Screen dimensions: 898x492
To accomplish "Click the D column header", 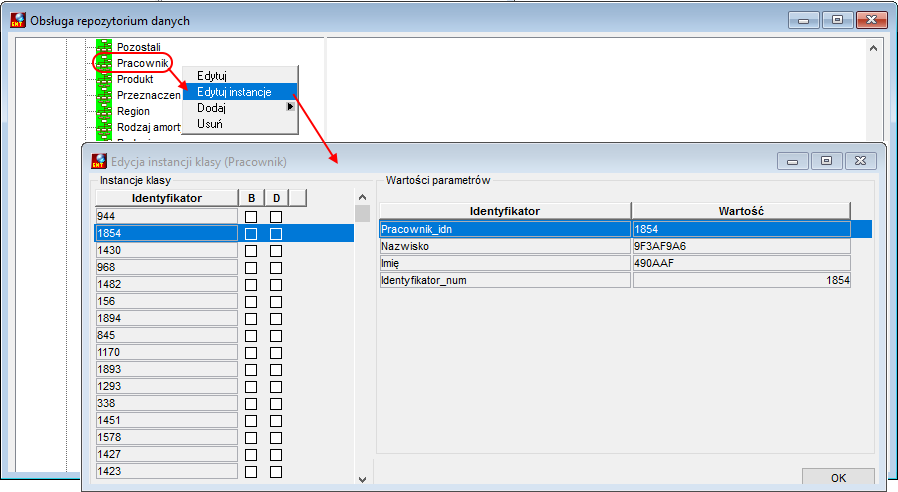I will pos(277,198).
